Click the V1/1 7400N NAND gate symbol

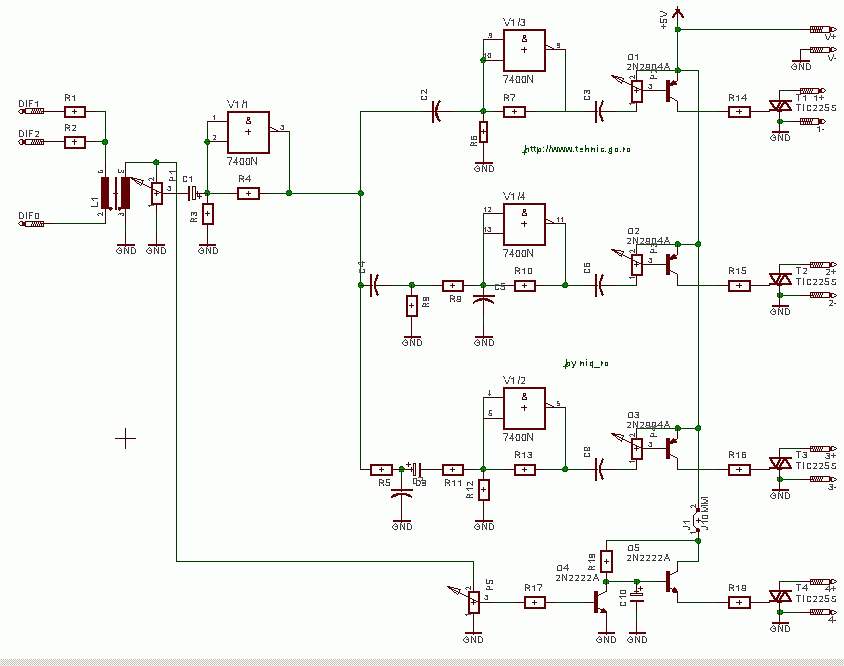pos(248,130)
